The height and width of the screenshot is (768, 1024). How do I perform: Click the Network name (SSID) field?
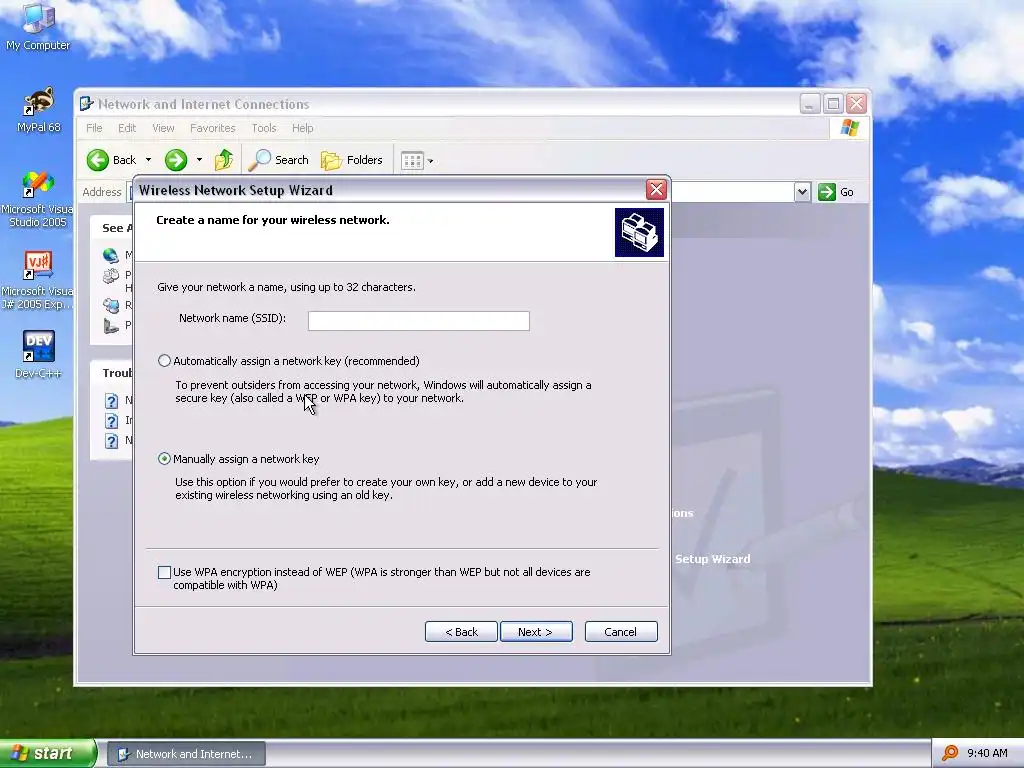pos(419,321)
